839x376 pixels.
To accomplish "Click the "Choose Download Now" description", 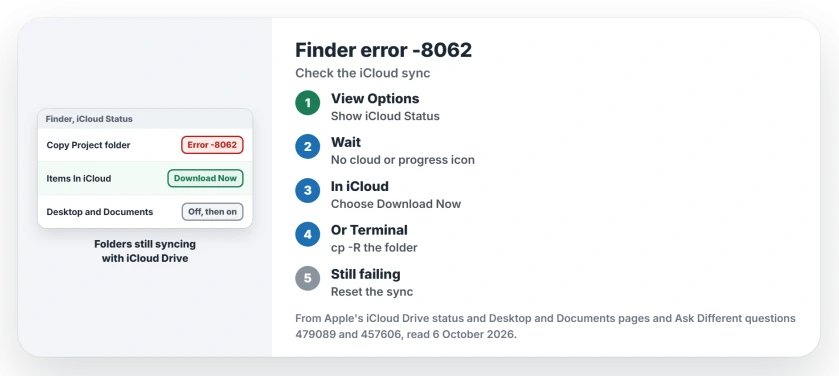I will point(396,204).
